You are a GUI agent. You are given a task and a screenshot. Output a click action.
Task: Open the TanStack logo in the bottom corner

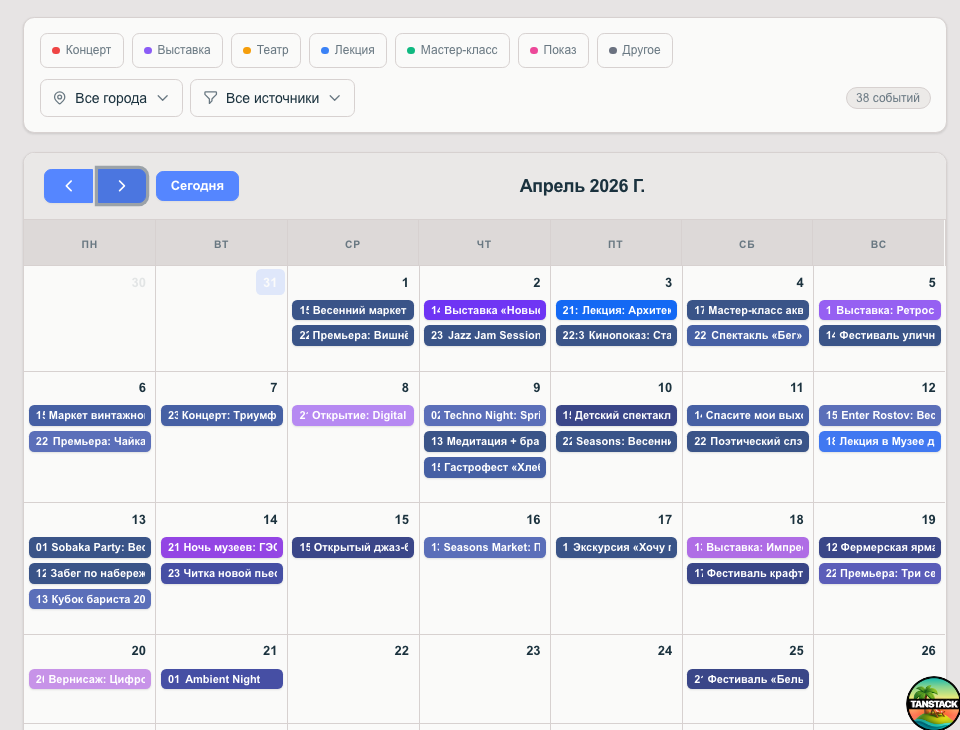point(932,703)
